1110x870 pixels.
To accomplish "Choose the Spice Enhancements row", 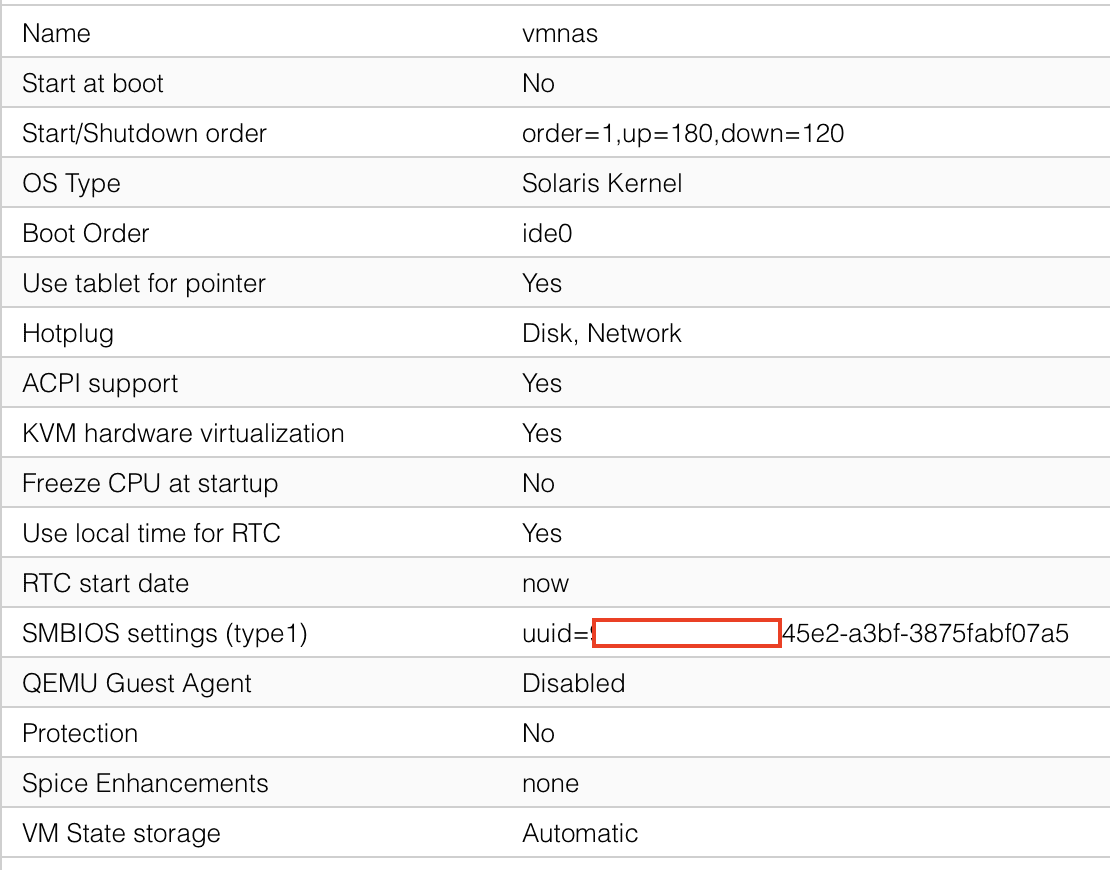I will click(145, 783).
